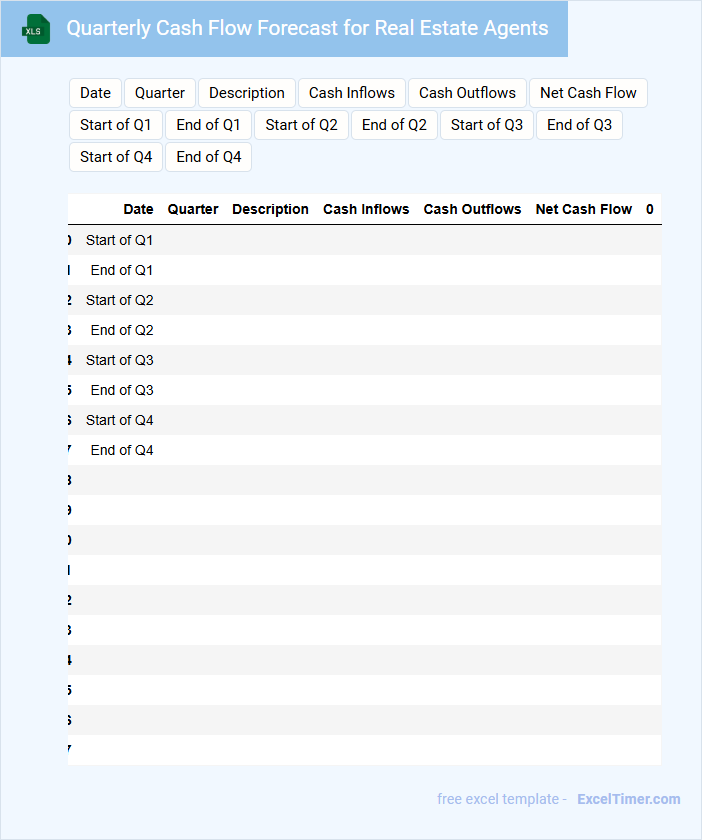Select the Quarter tag button
This screenshot has width=702, height=840.
click(x=160, y=93)
